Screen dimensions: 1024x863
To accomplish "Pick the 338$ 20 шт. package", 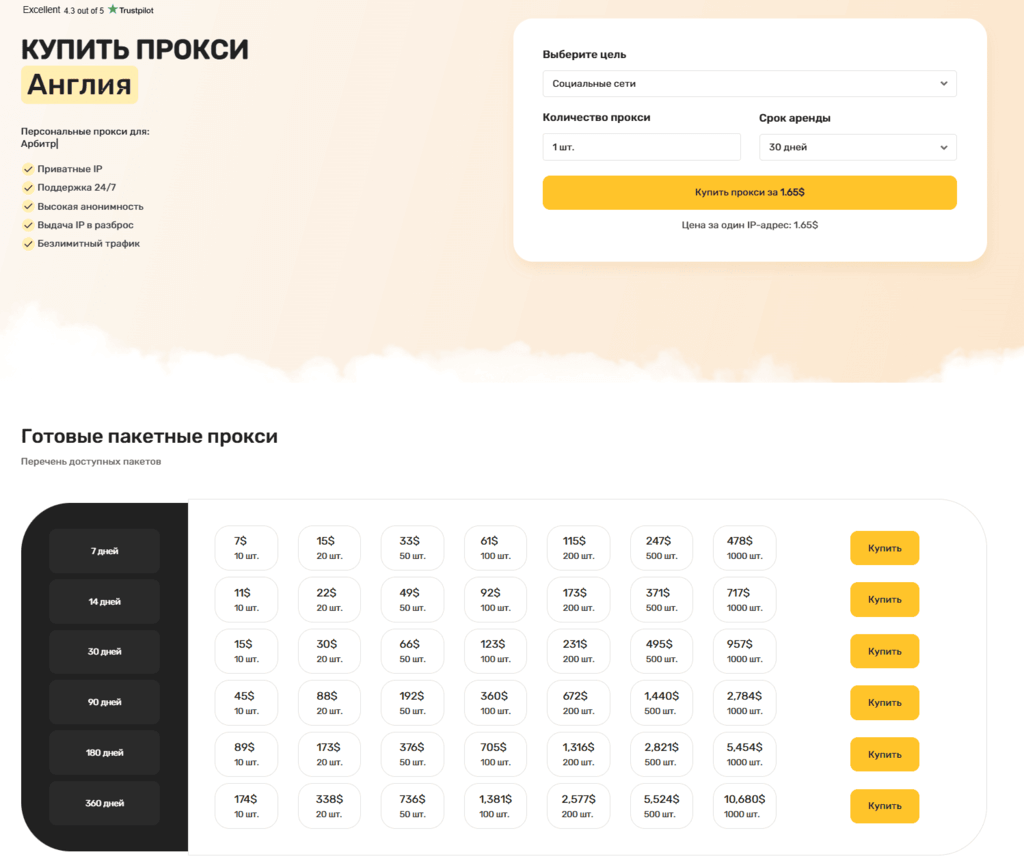I will coord(329,806).
